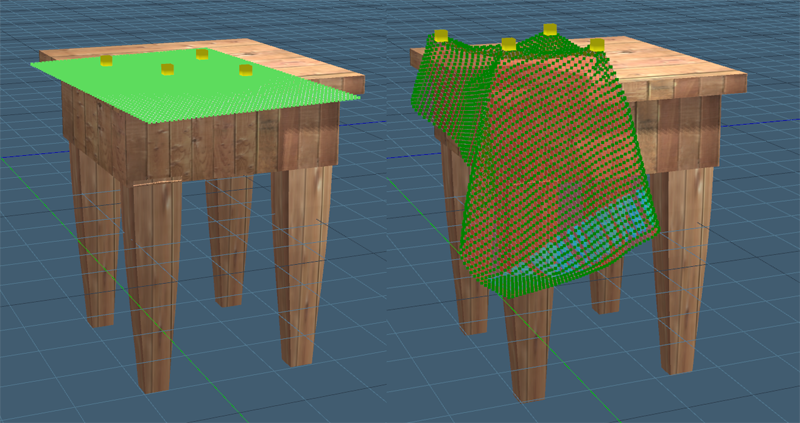Pick rightmost yellow pin on flat cloth
Screen dimensions: 800x423
coord(246,70)
